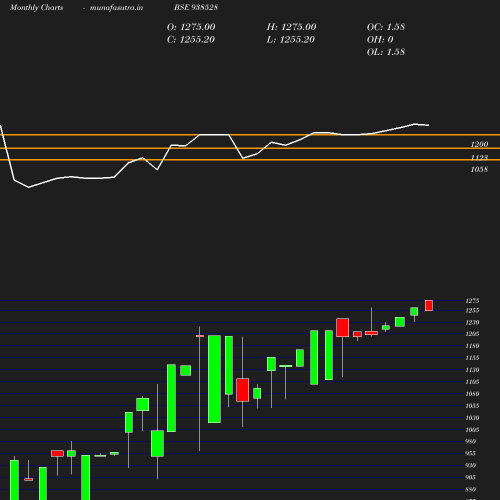This screenshot has width=500, height=500.
Task: Select the close value "C: 1255.20"
Action: 191,40
